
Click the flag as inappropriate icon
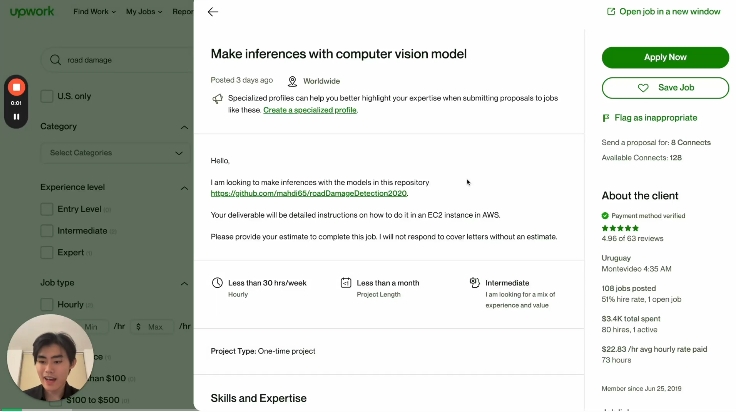tap(606, 117)
